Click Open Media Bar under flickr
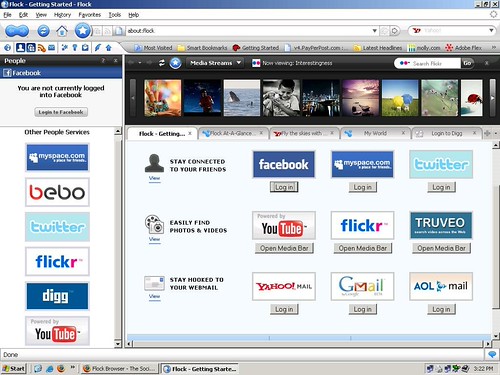Viewport: 500px width, 375px height. [x=363, y=248]
